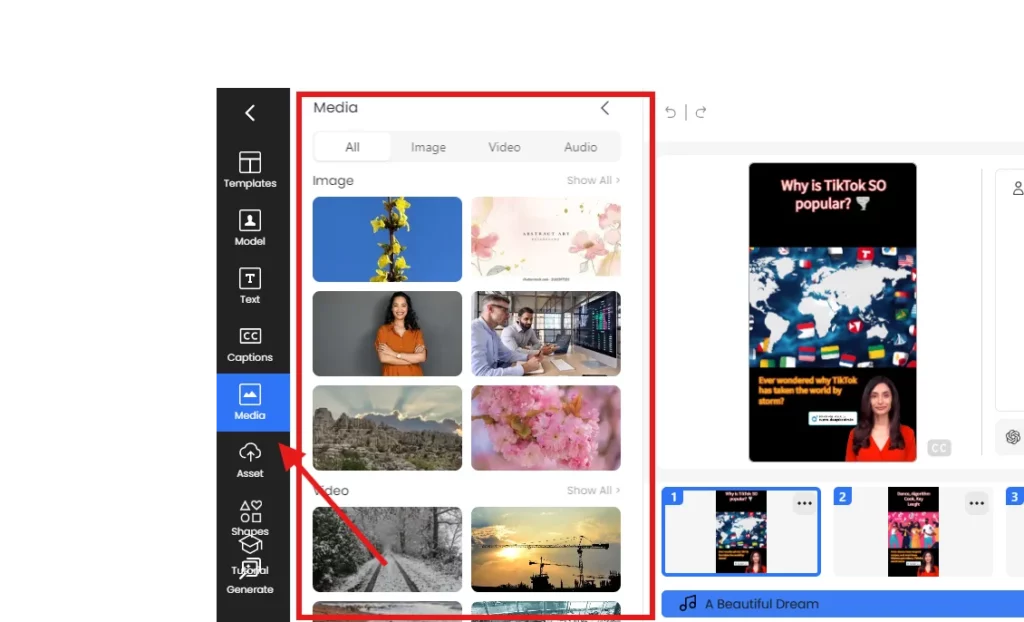1024x622 pixels.
Task: Switch to the Image tab
Action: point(428,147)
